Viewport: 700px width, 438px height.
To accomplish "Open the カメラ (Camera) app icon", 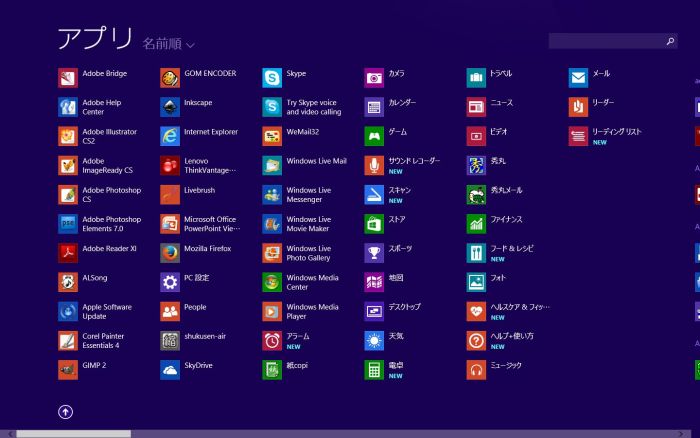I will [374, 78].
